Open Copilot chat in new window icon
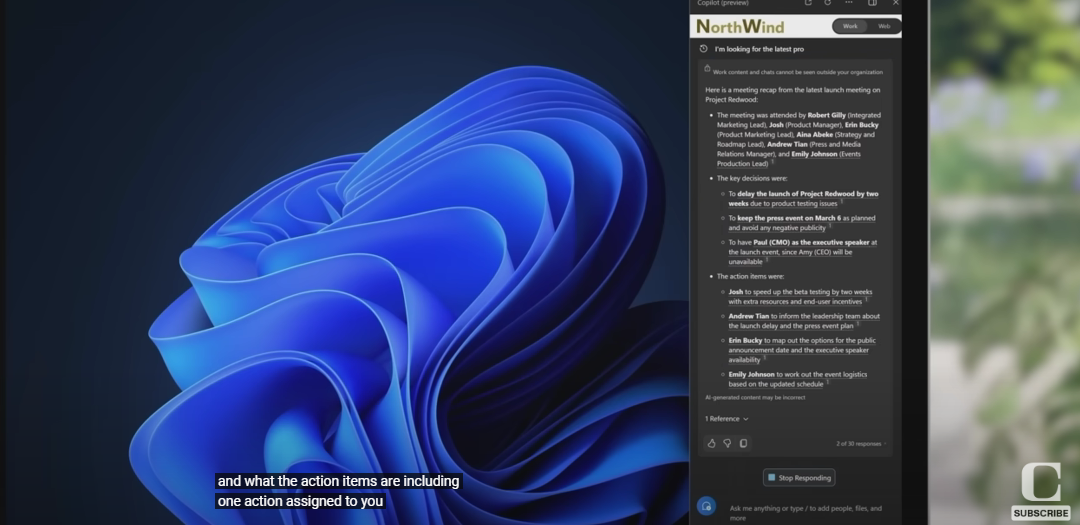 [x=808, y=3]
